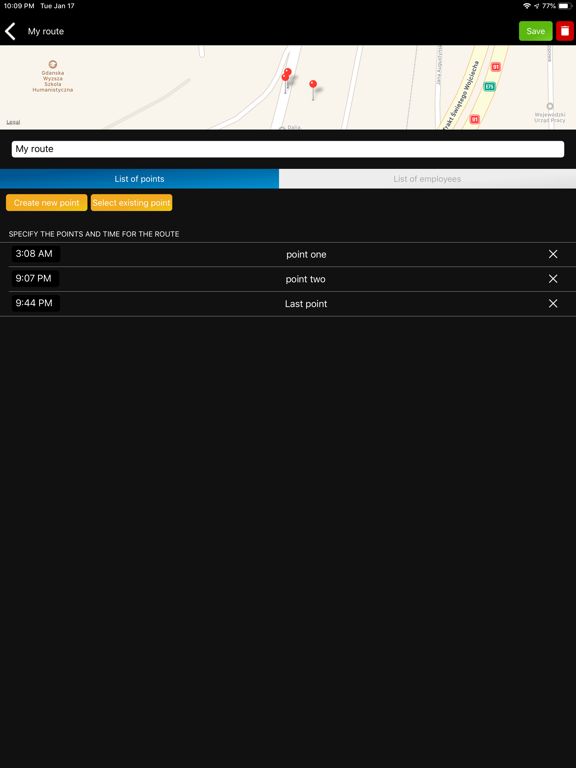Select the 'Last point' row label

click(306, 304)
